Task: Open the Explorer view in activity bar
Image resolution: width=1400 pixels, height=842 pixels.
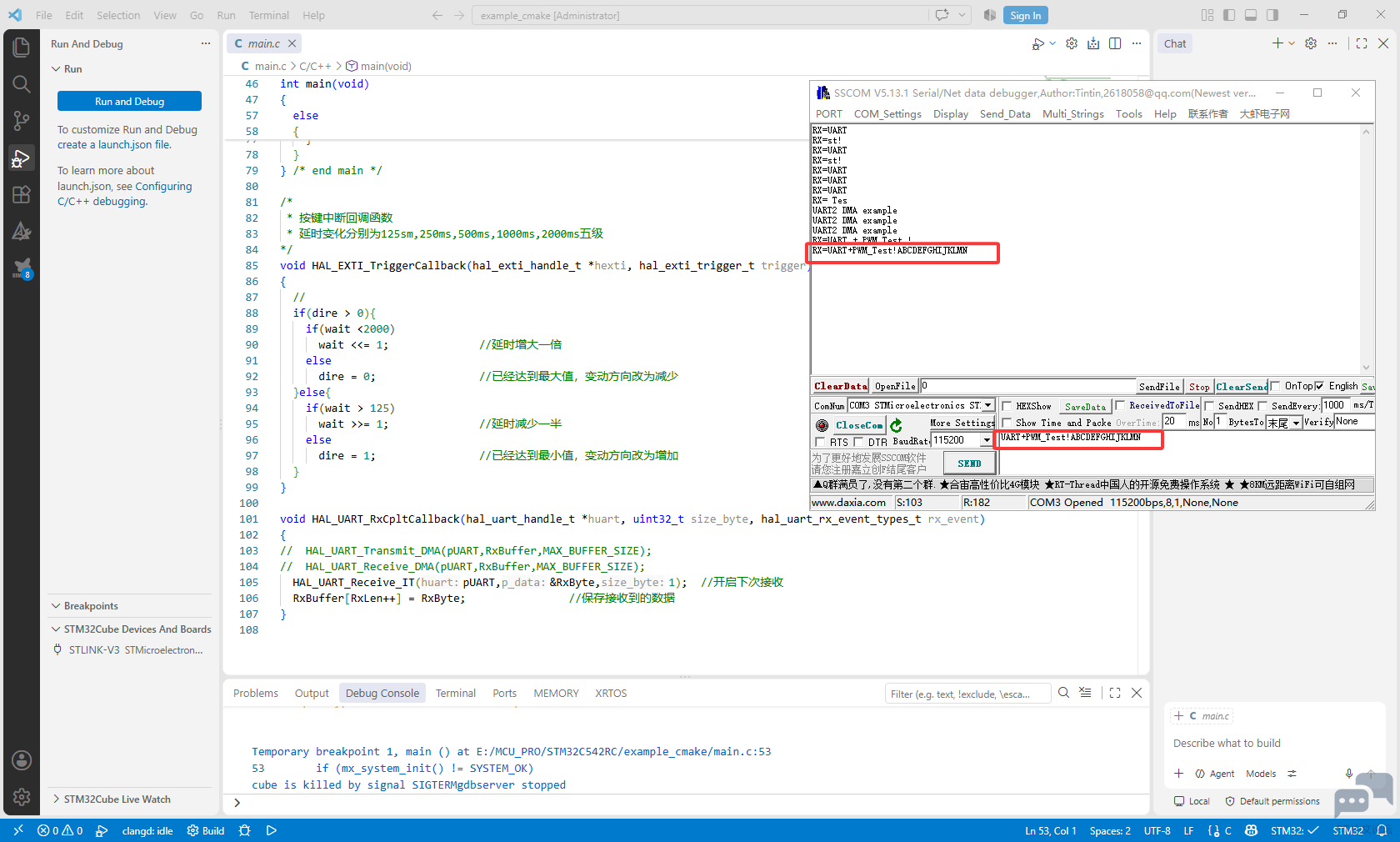Action: [x=22, y=48]
